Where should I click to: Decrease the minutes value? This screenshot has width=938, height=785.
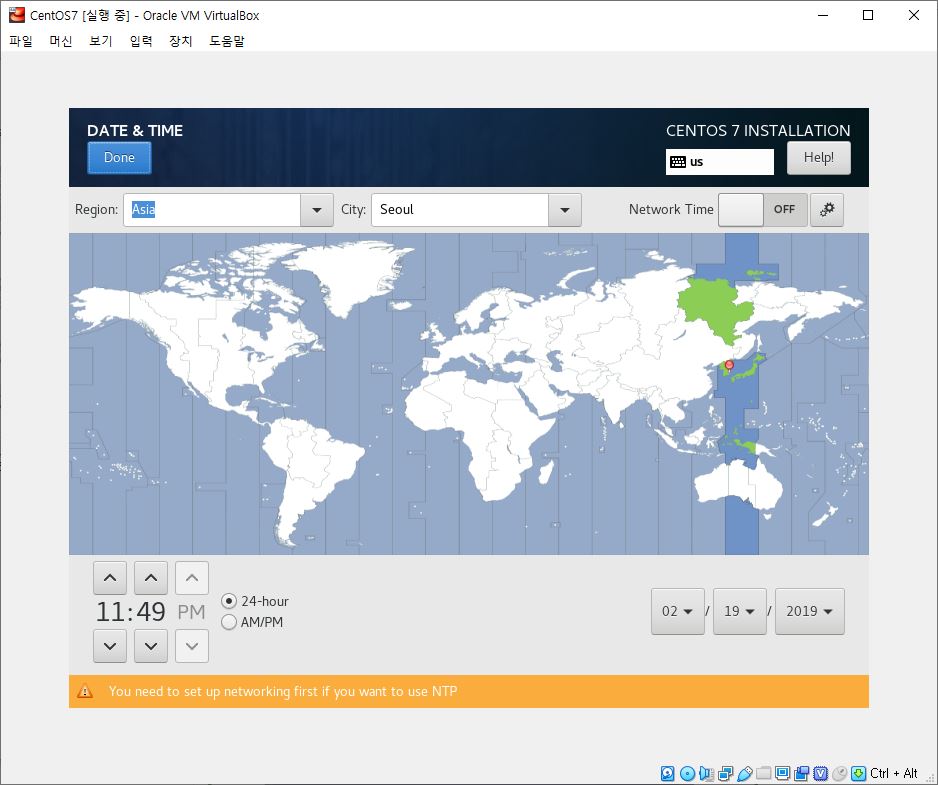click(x=151, y=646)
